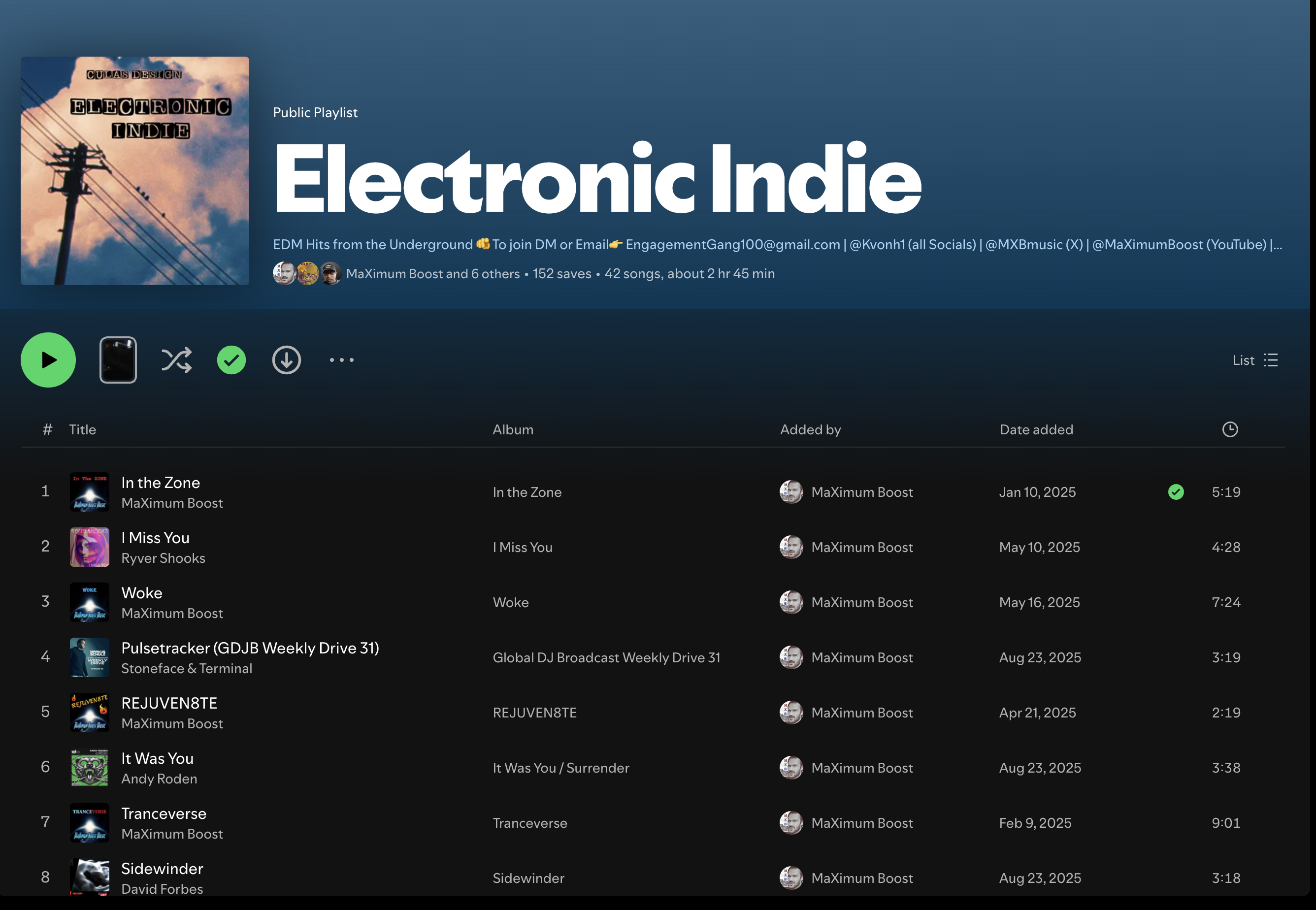This screenshot has height=910, width=1316.
Task: Click MaXimum Boost avatar in Woke row
Action: [x=791, y=602]
